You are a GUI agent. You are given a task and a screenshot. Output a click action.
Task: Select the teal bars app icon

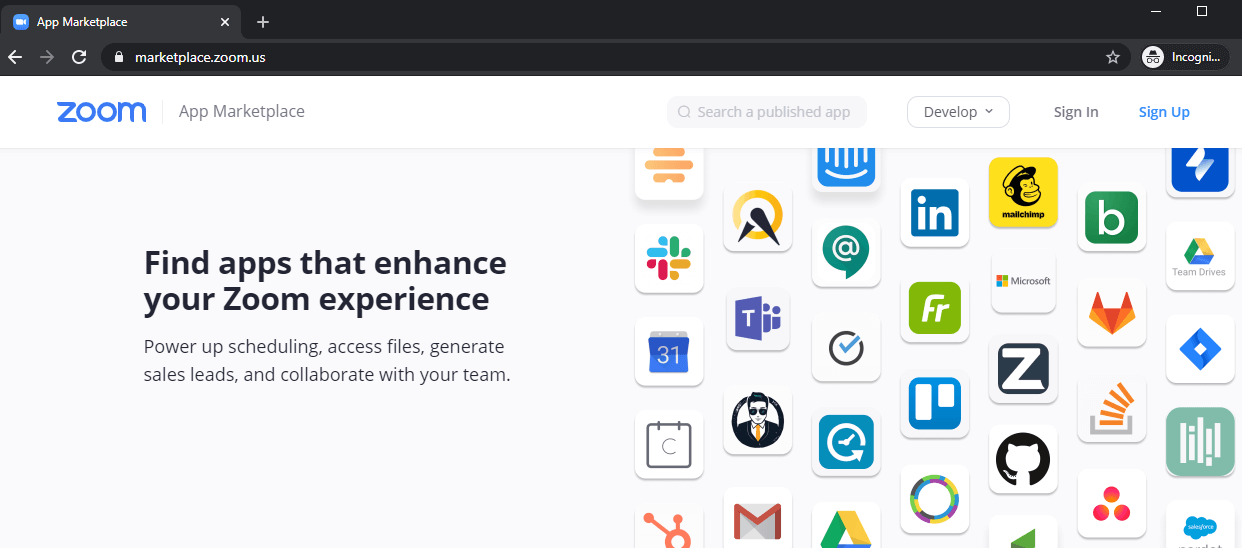(x=1200, y=441)
